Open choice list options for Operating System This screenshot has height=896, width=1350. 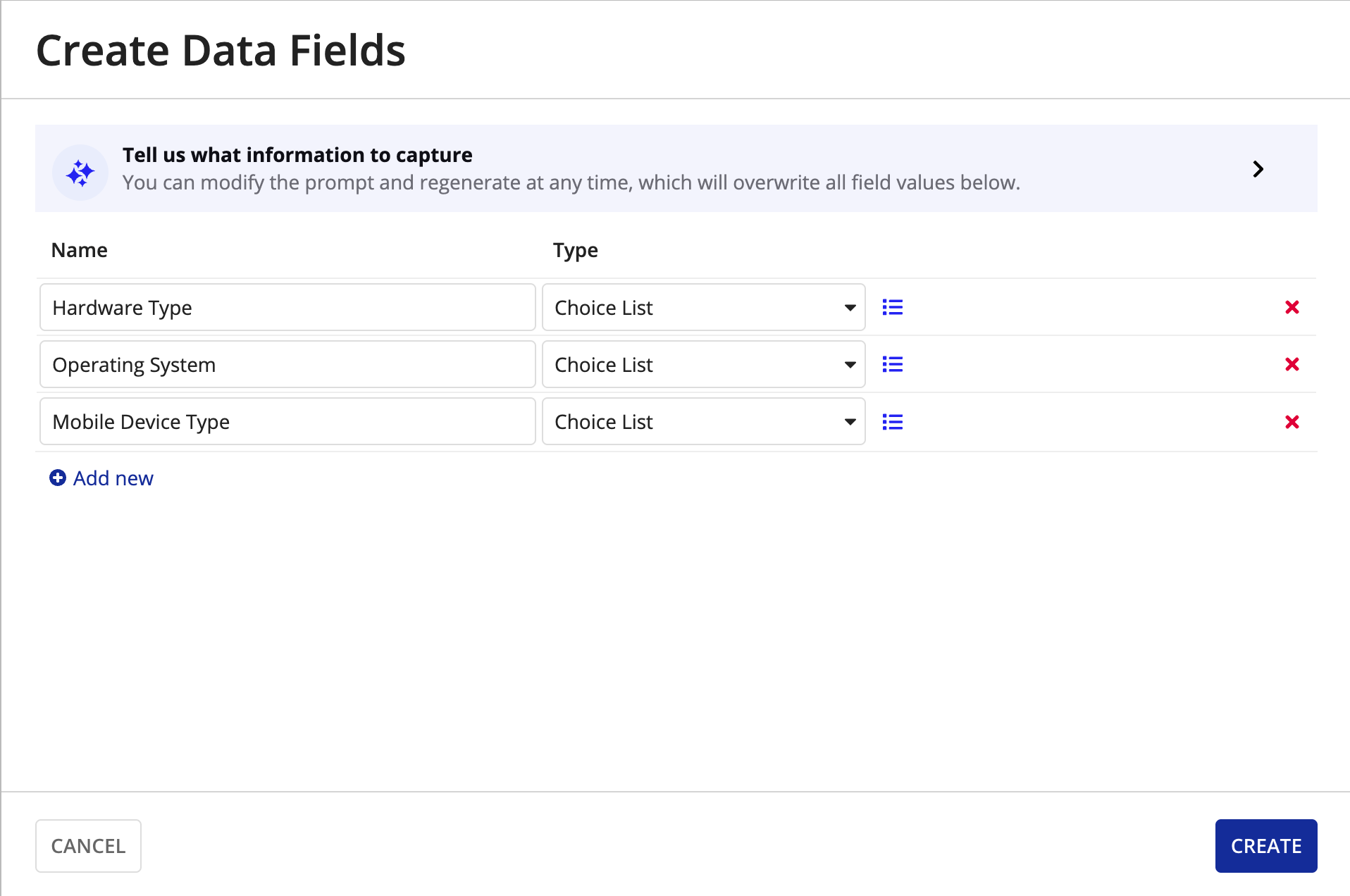[893, 364]
